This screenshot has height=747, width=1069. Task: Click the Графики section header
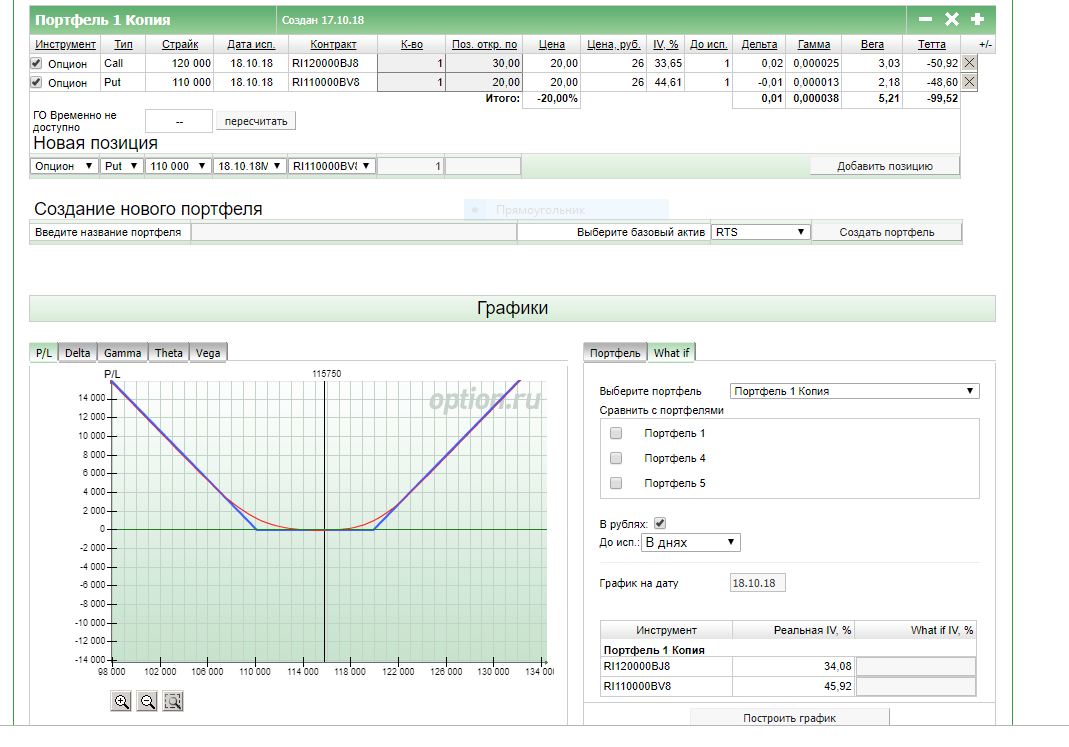[x=512, y=308]
